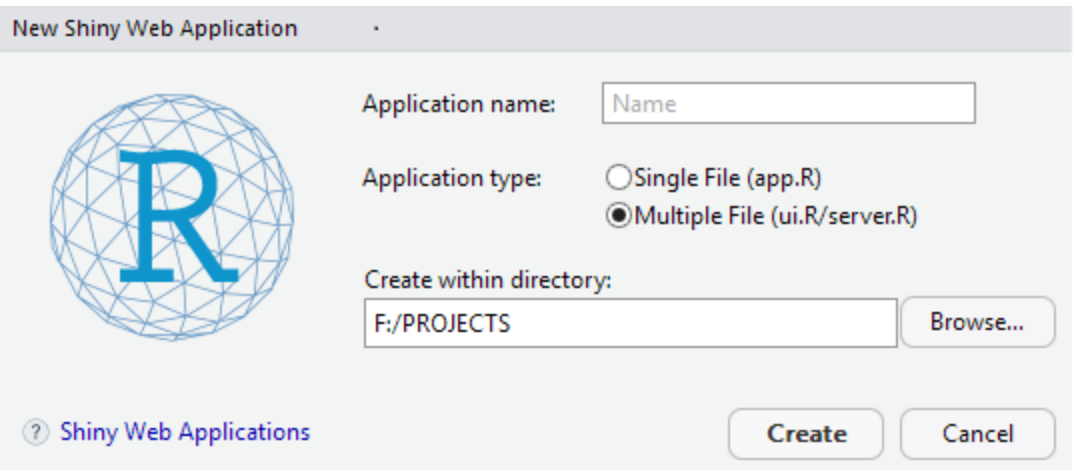Screen dimensions: 1074x474
Task: Click the end of the F:/PROJECTS path text
Action: pyautogui.click(x=510, y=323)
